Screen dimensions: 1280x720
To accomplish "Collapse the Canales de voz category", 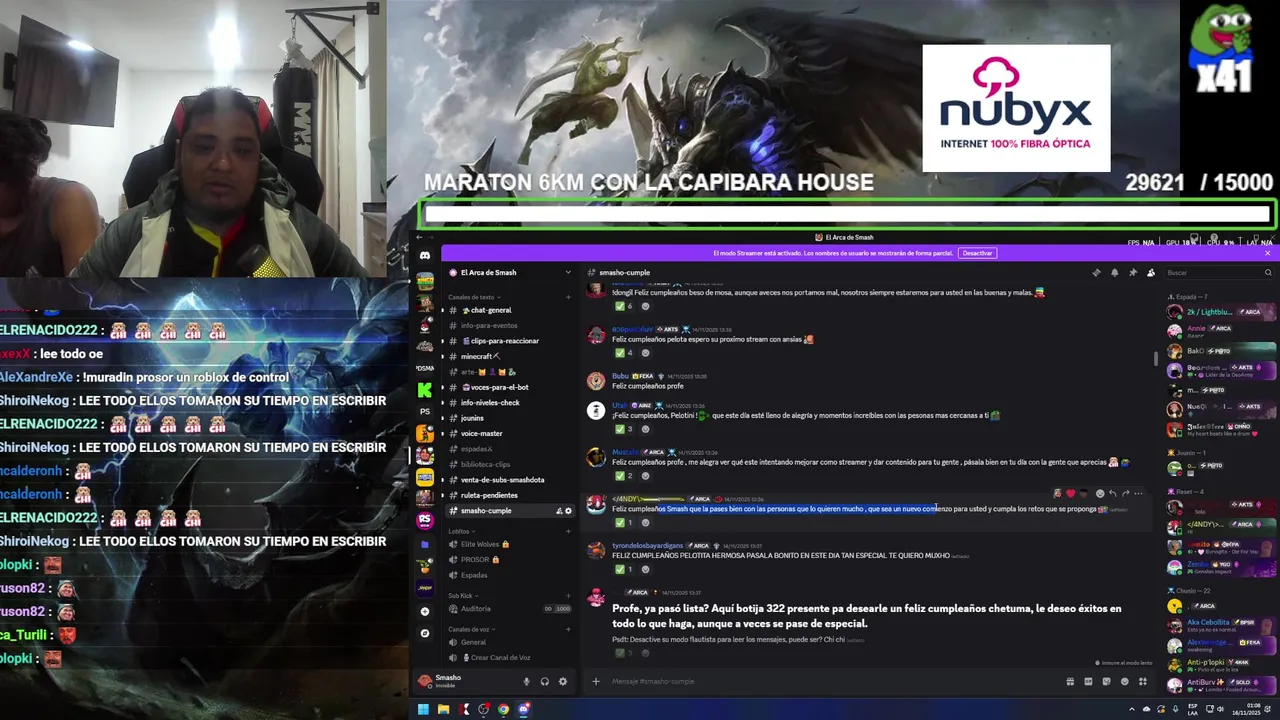I will [470, 629].
